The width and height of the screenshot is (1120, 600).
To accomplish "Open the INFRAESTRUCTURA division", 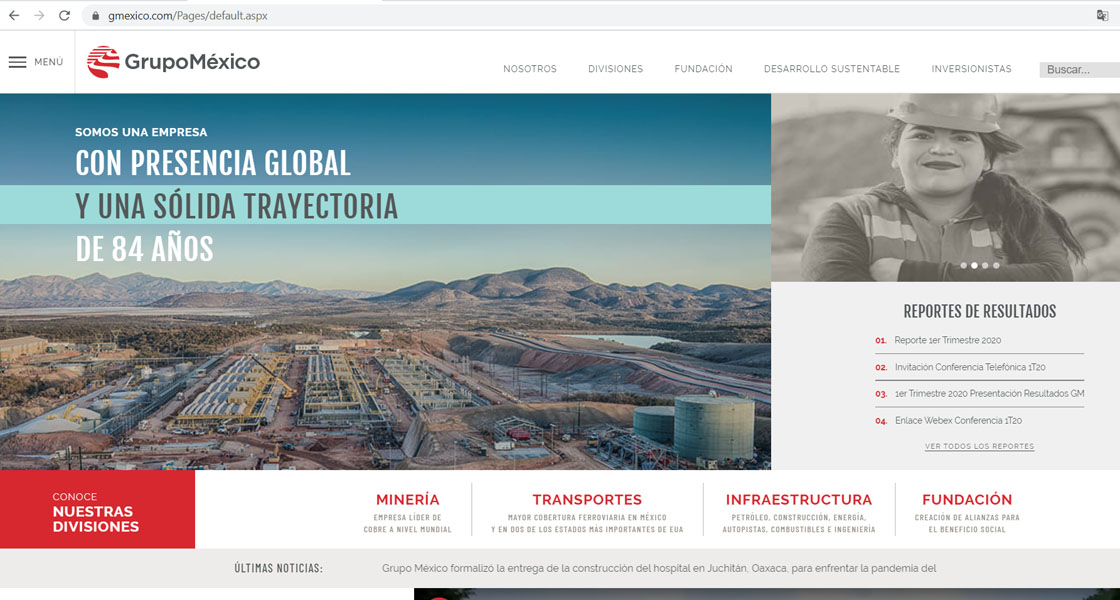I will [x=799, y=500].
